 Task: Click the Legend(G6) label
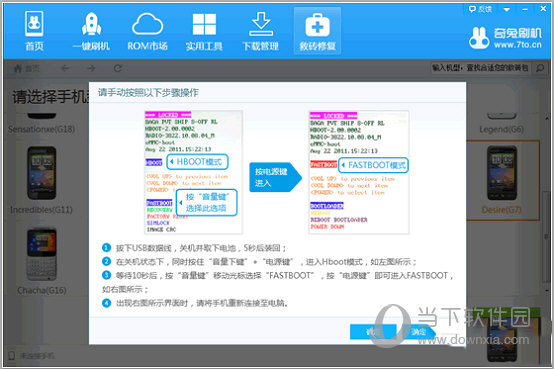pos(501,129)
